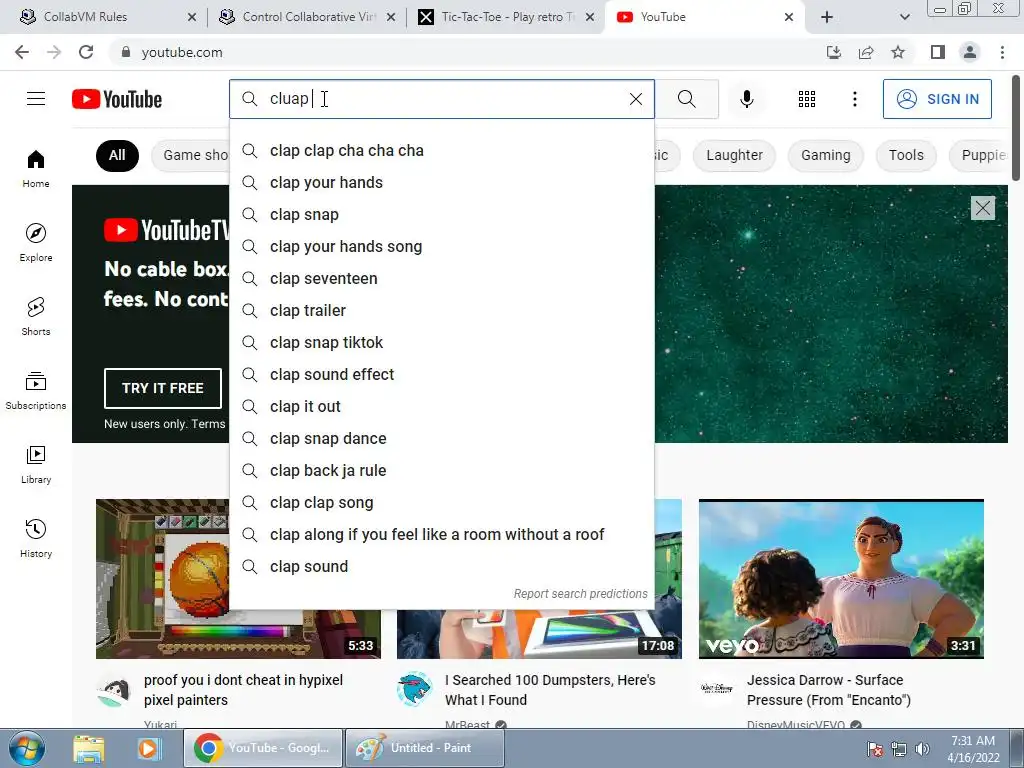Open the Chrome profile avatar
Image resolution: width=1024 pixels, height=768 pixels.
tap(970, 52)
